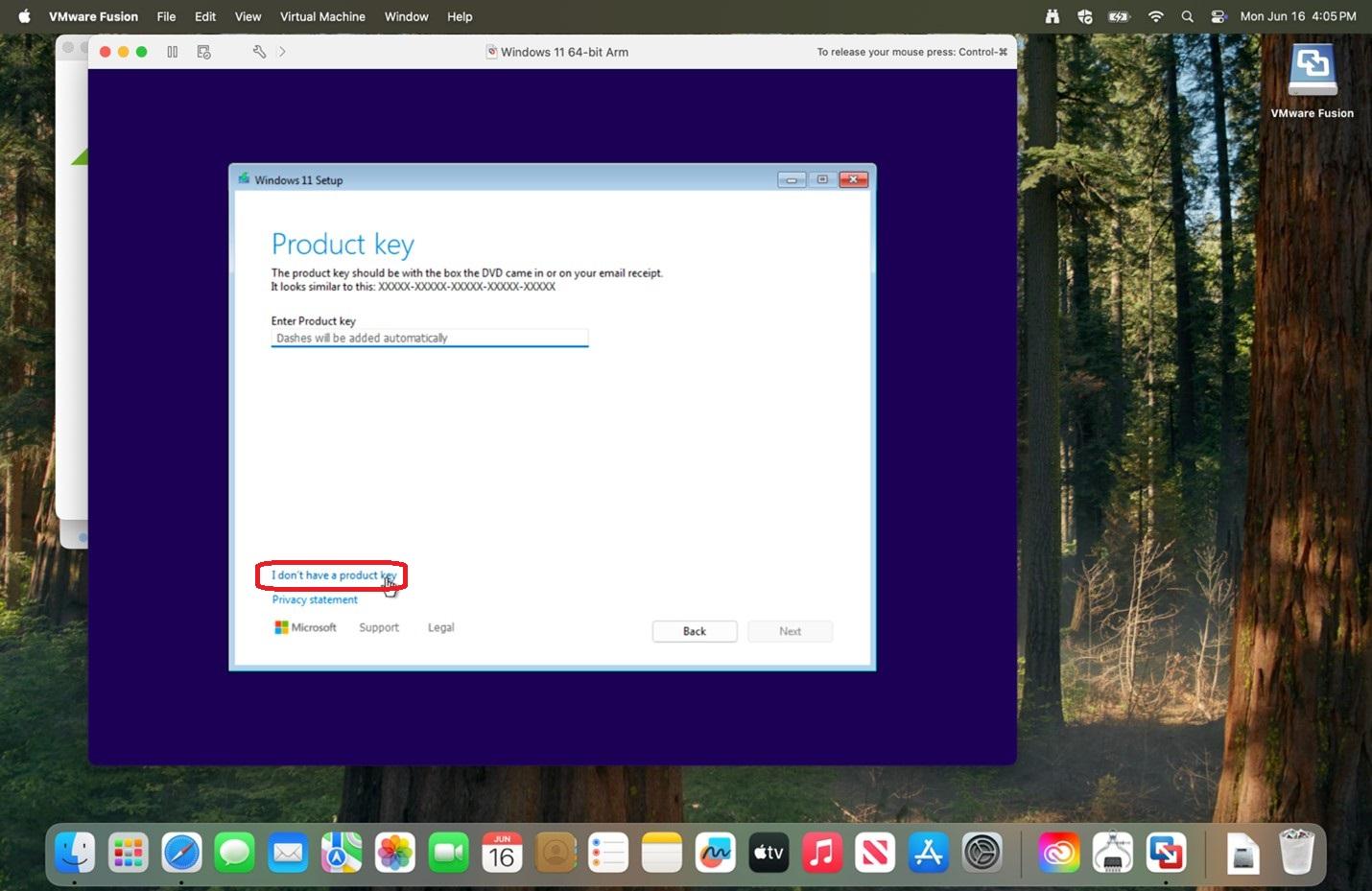Open System Settings from the Dock
Image resolution: width=1372 pixels, height=891 pixels.
pyautogui.click(x=982, y=852)
